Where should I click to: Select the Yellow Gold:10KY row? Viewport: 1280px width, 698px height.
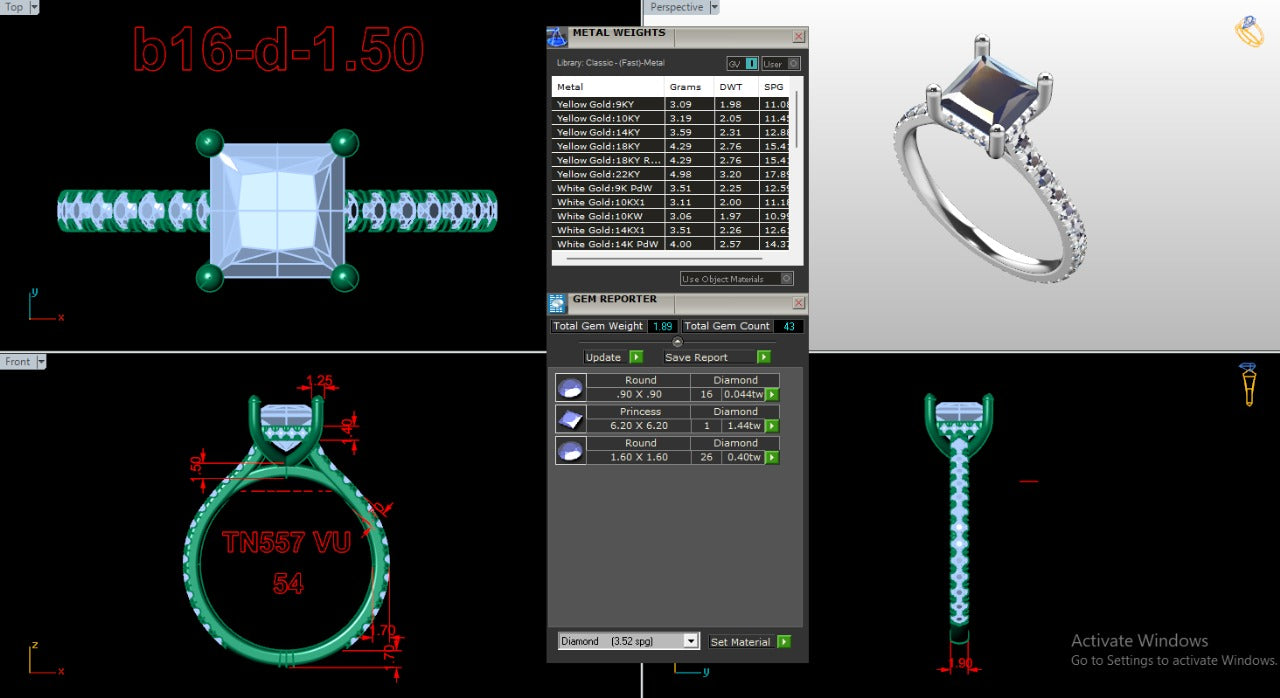[x=671, y=118]
